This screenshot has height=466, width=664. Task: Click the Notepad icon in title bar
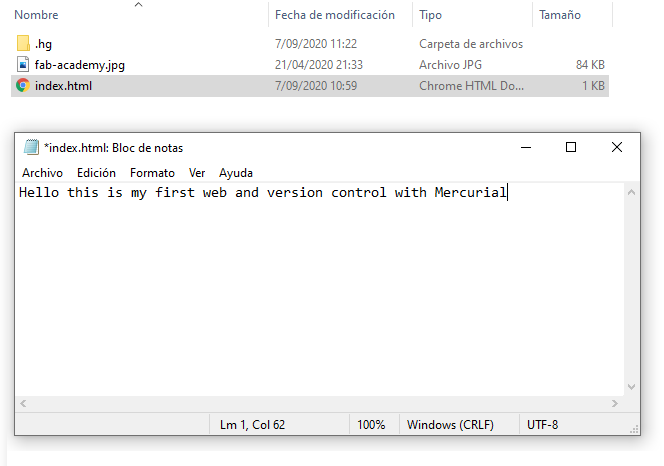pos(31,148)
